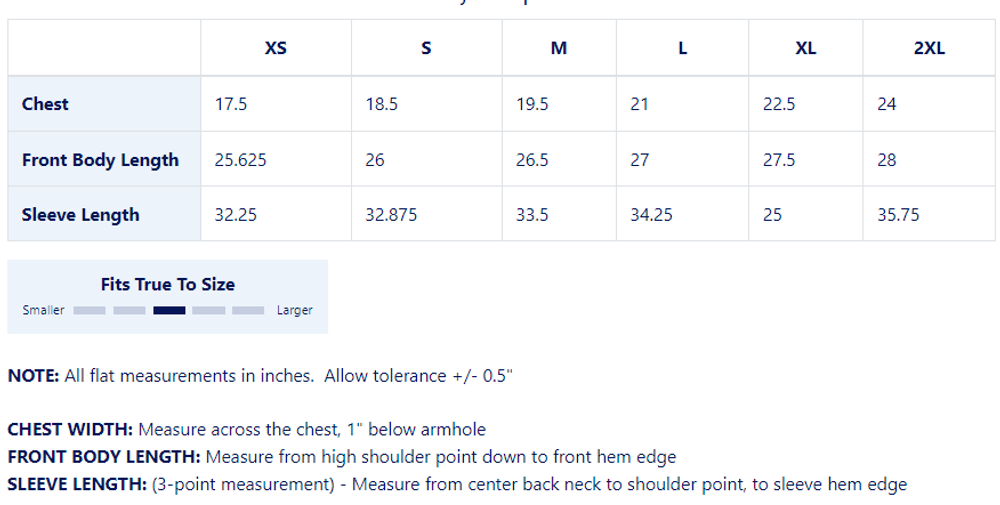Click the M size column header
The image size is (1000, 505).
[x=559, y=48]
